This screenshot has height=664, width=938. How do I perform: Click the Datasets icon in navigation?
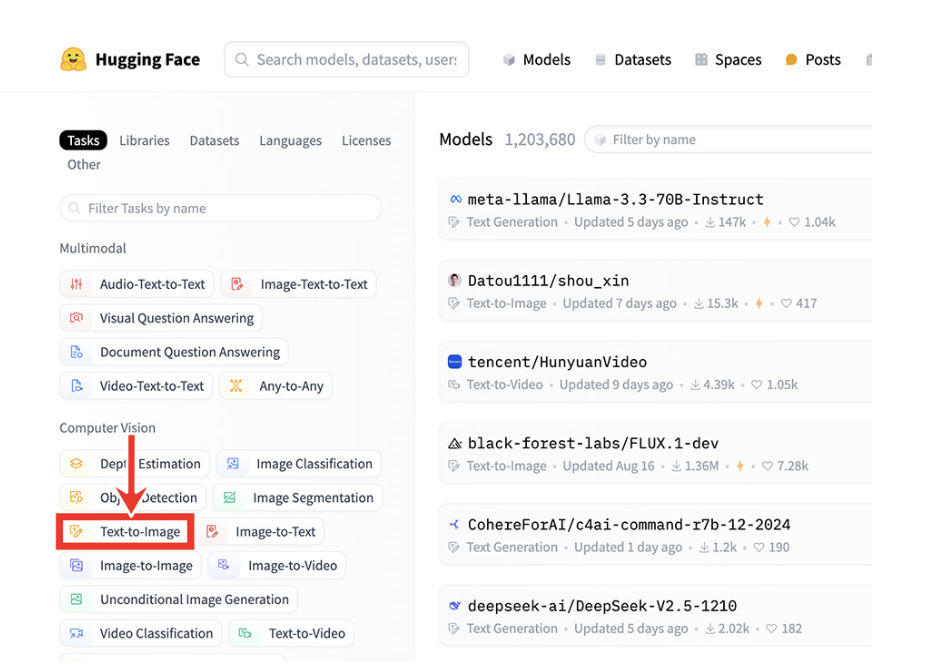point(600,60)
